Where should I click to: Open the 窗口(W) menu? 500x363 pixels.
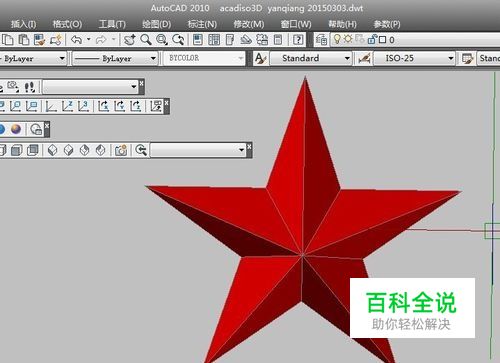tap(296, 24)
